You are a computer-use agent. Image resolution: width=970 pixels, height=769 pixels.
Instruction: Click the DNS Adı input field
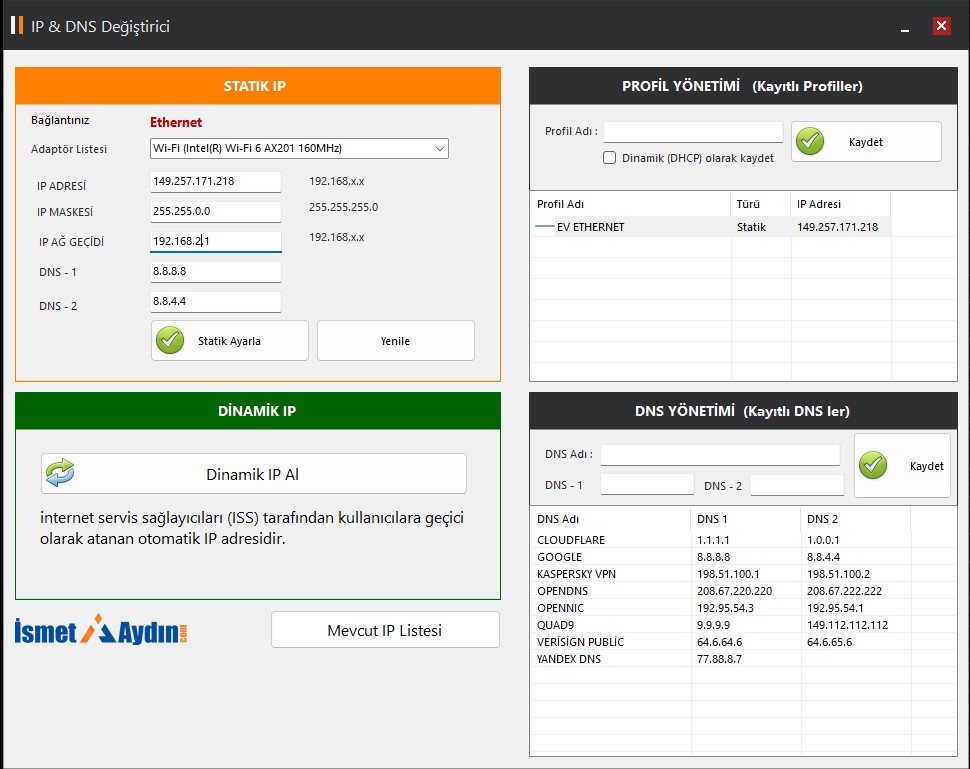pyautogui.click(x=720, y=455)
